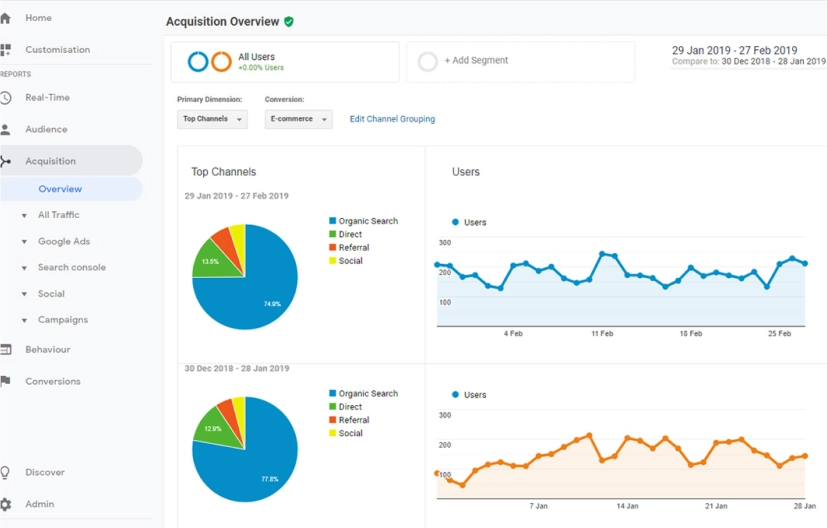Select the Overview item under Acquisition
Viewport: 827px width, 528px height.
[x=60, y=189]
